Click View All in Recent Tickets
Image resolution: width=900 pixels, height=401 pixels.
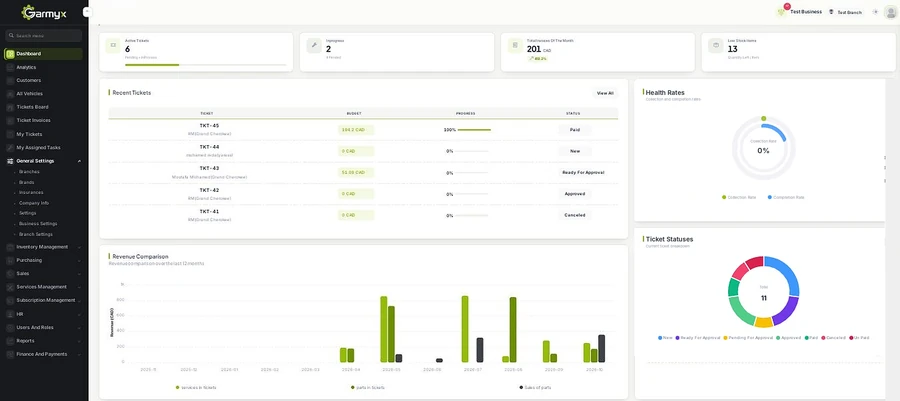pyautogui.click(x=605, y=93)
